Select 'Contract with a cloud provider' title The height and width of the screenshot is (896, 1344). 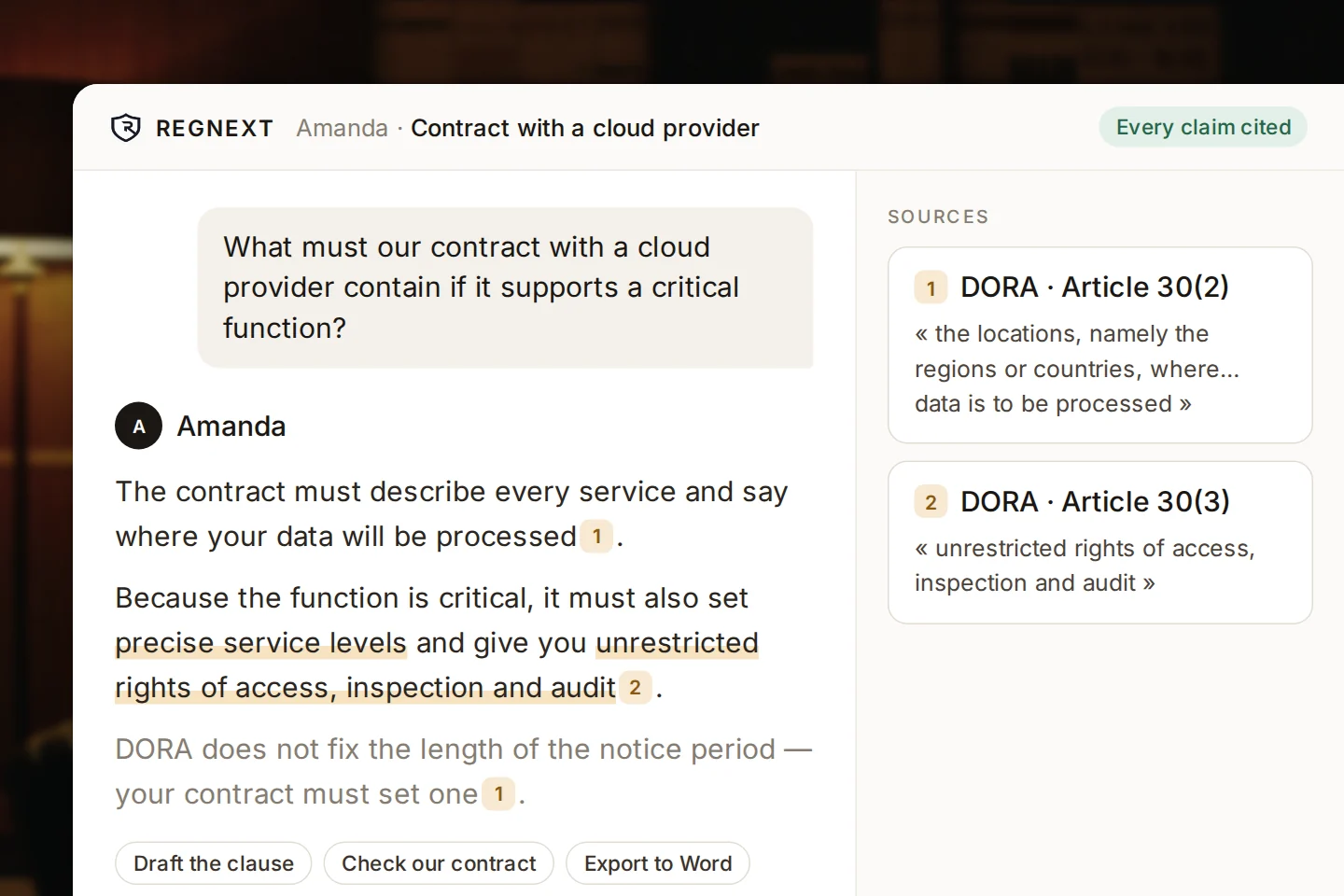point(585,128)
